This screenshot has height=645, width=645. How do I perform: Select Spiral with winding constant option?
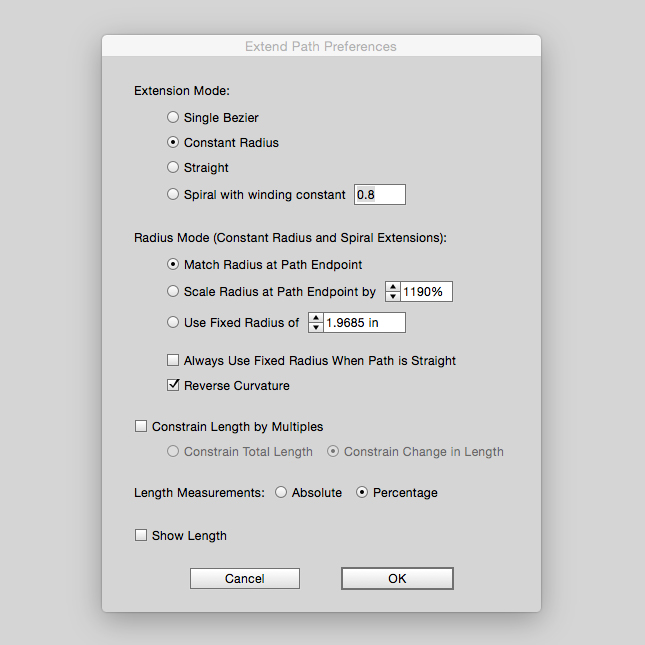point(173,194)
